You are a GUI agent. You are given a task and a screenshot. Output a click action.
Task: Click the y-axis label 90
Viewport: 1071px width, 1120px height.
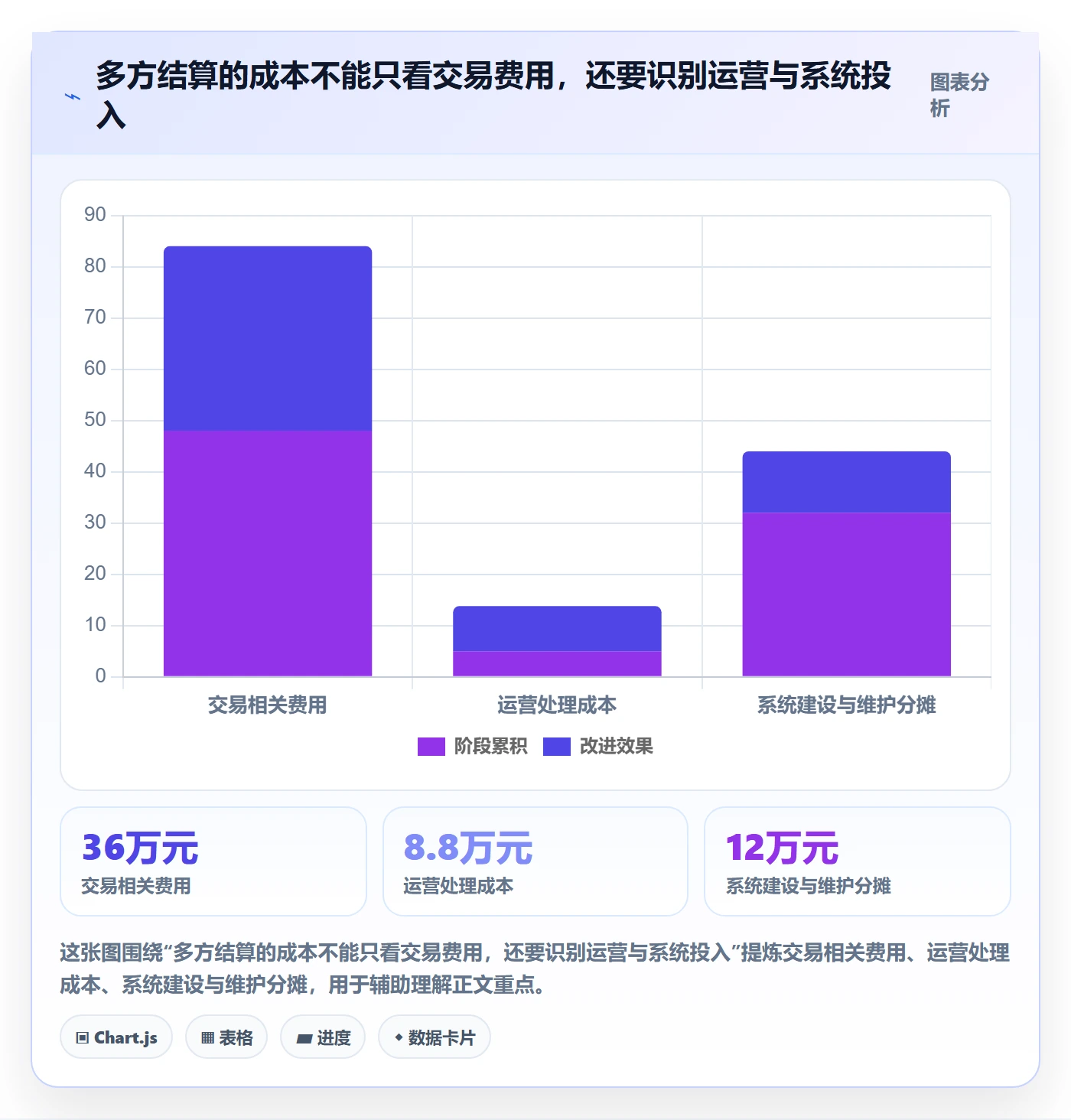(95, 215)
